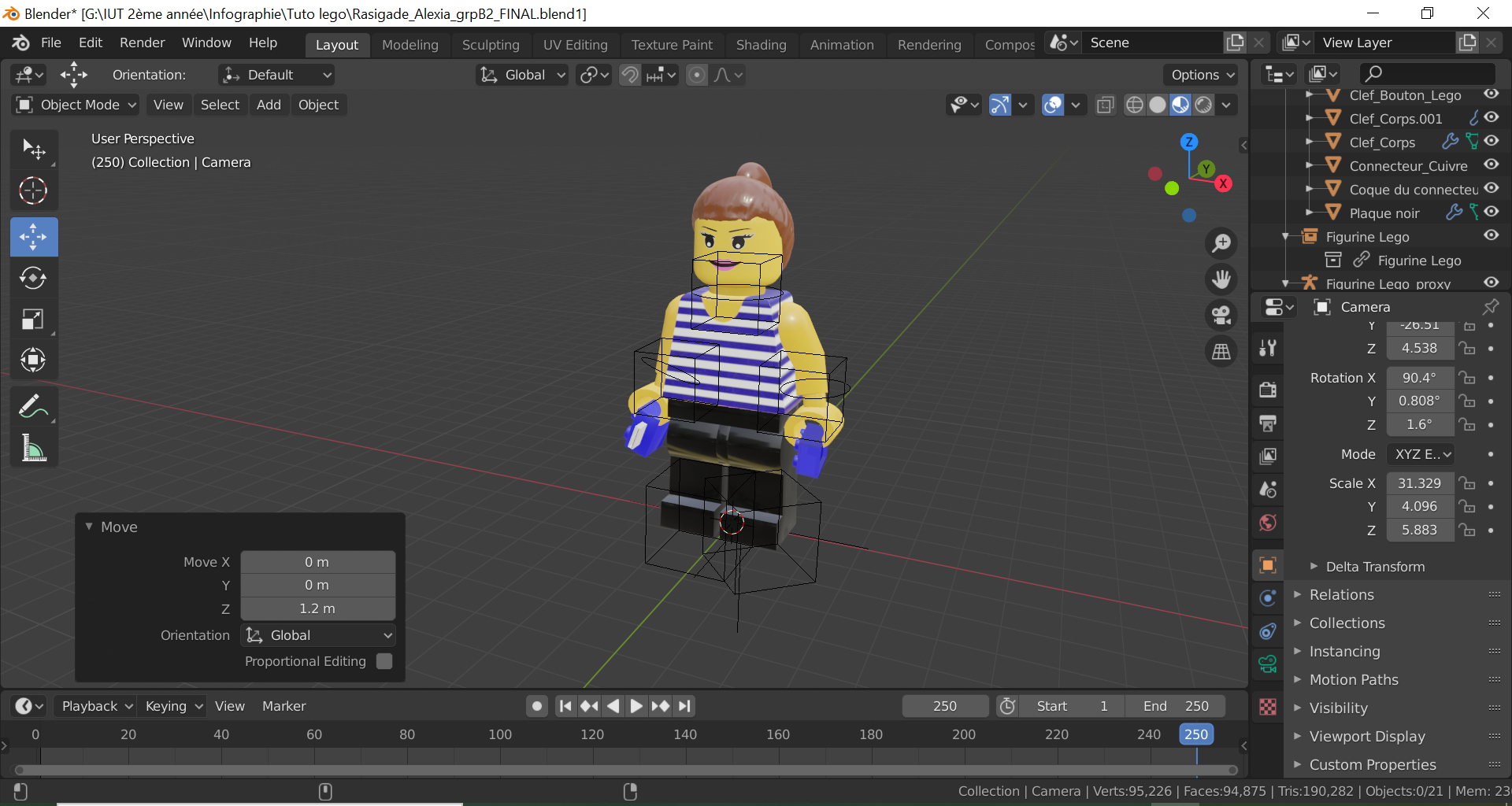Toggle the camera view icon
This screenshot has width=1512, height=806.
tap(1221, 316)
